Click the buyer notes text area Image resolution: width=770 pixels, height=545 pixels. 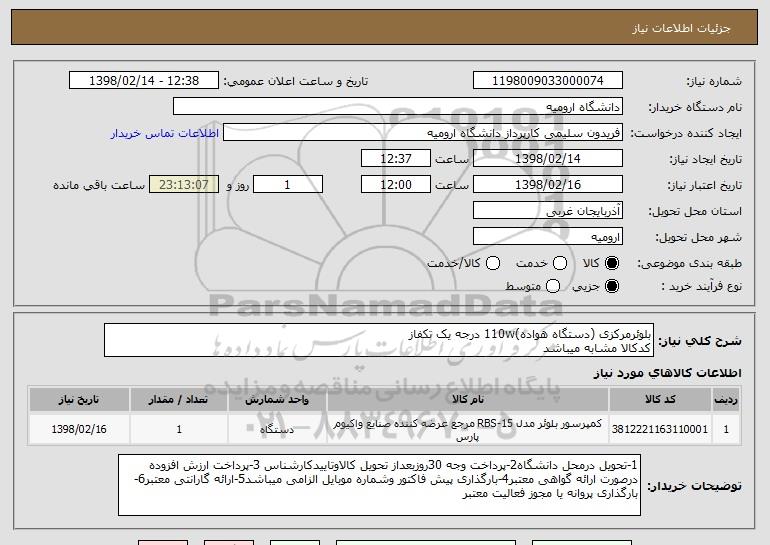pos(379,485)
